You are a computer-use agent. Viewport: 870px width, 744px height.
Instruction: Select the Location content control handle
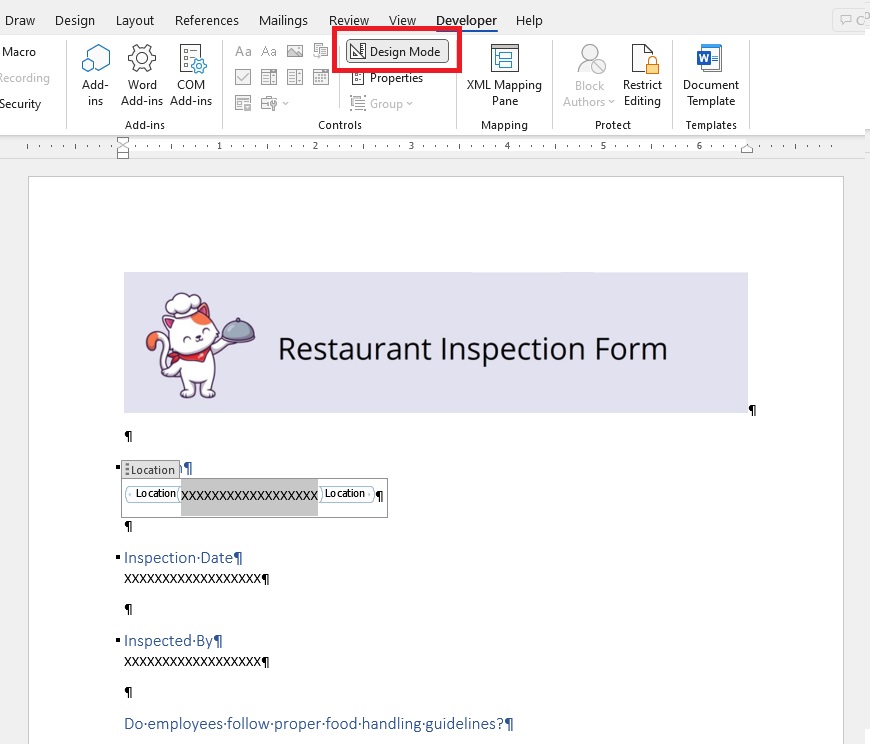150,469
